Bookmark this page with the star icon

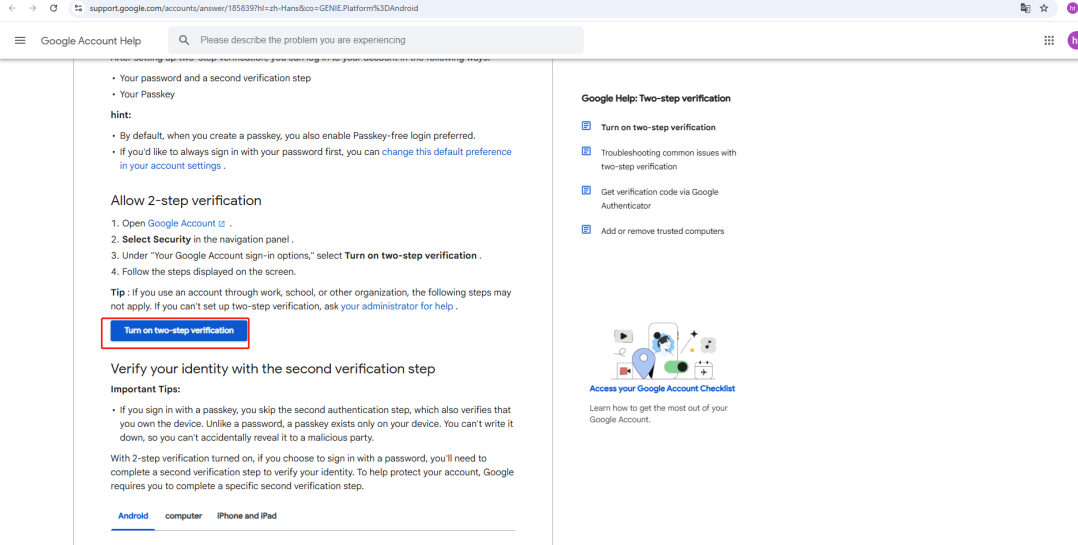click(1044, 8)
